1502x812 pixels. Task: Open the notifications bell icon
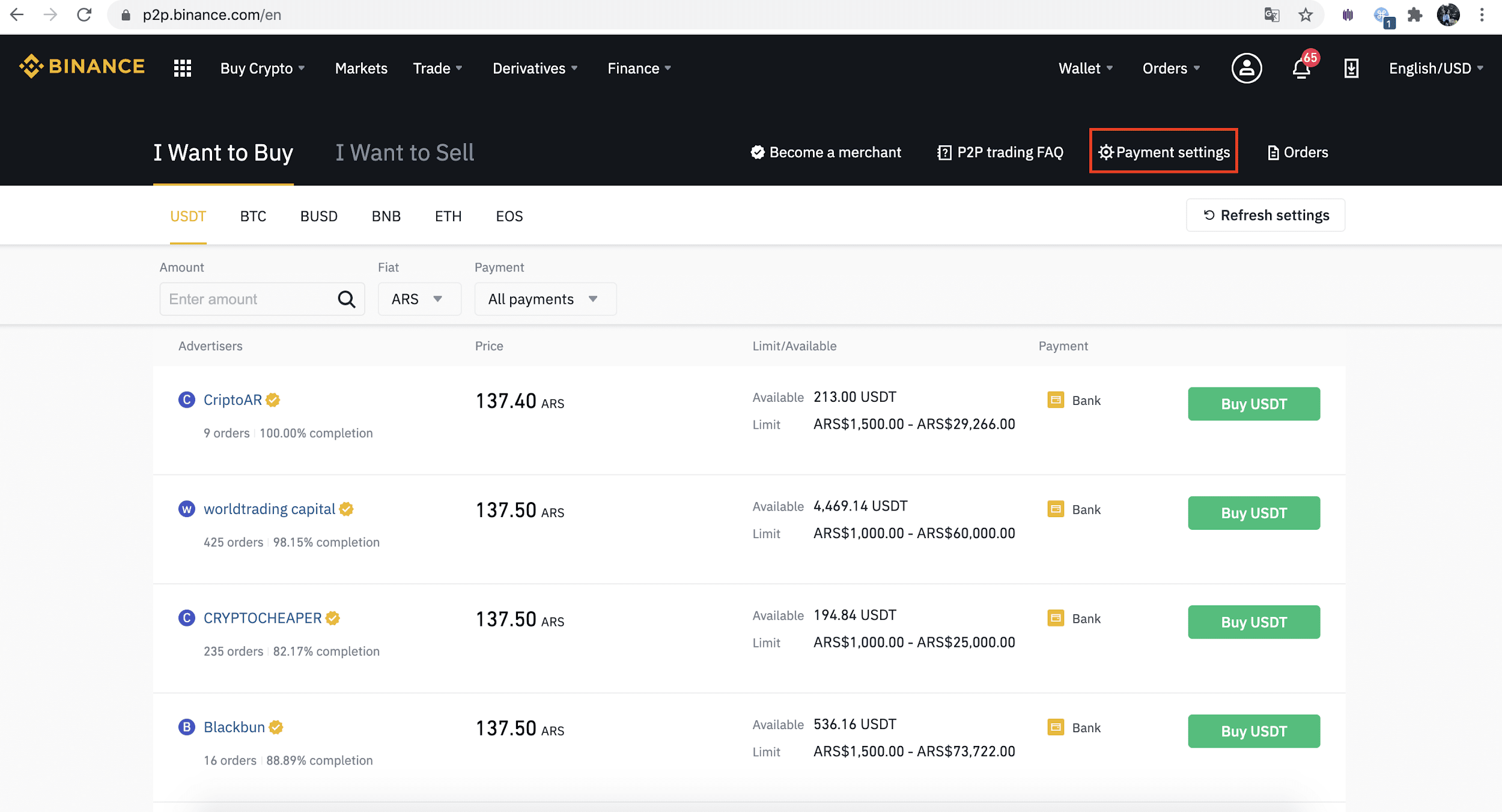point(1301,68)
